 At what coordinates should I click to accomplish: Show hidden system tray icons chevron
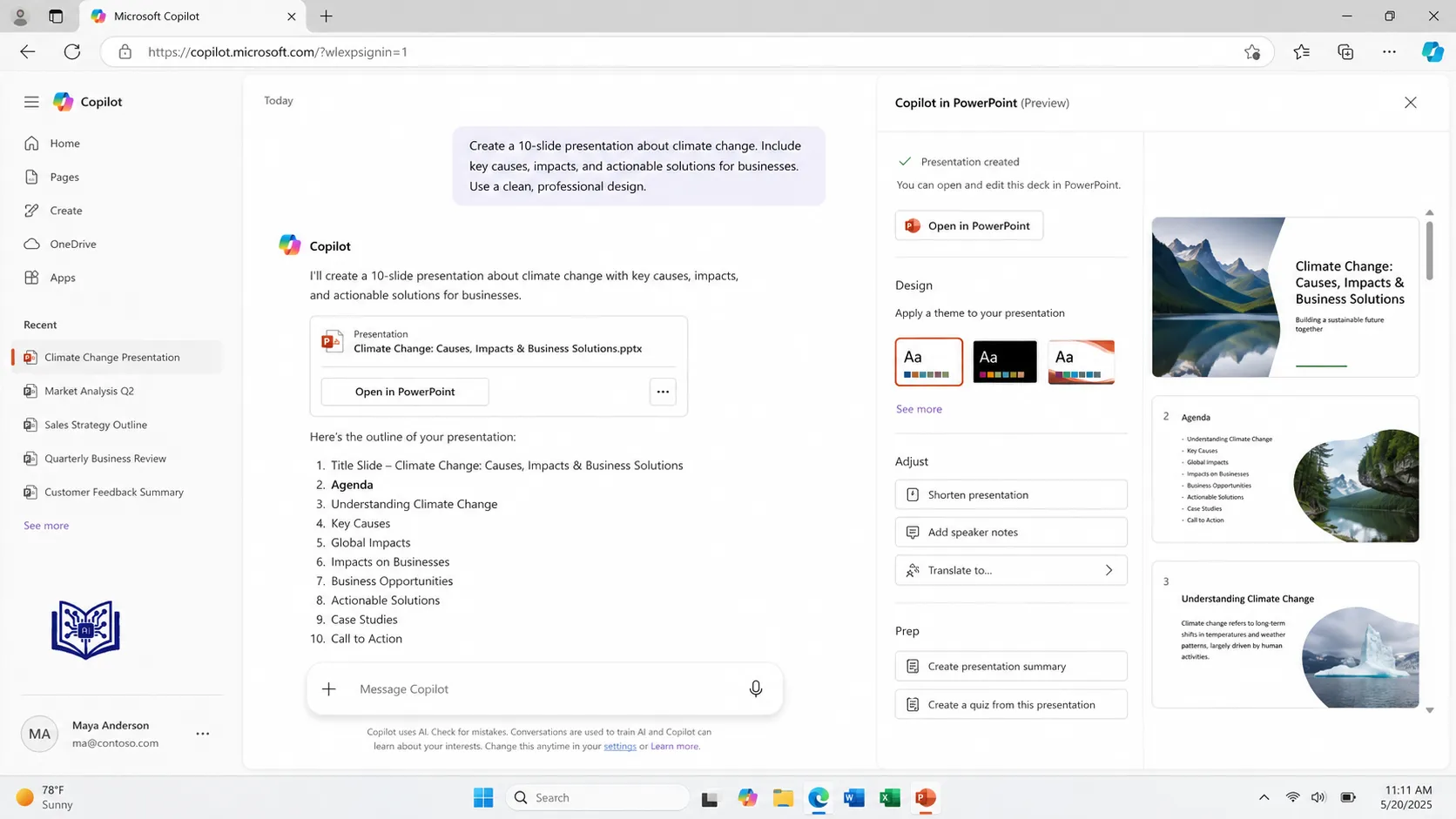pyautogui.click(x=1264, y=797)
